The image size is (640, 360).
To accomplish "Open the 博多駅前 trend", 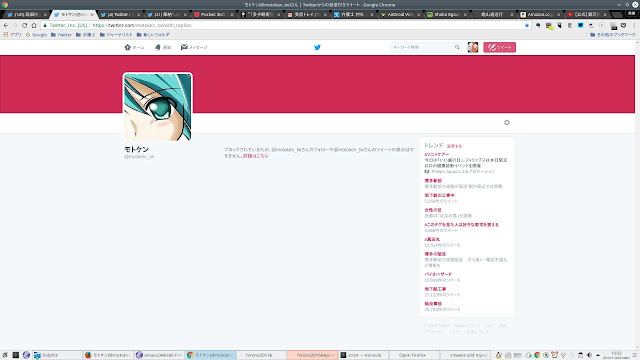I will click(x=433, y=180).
